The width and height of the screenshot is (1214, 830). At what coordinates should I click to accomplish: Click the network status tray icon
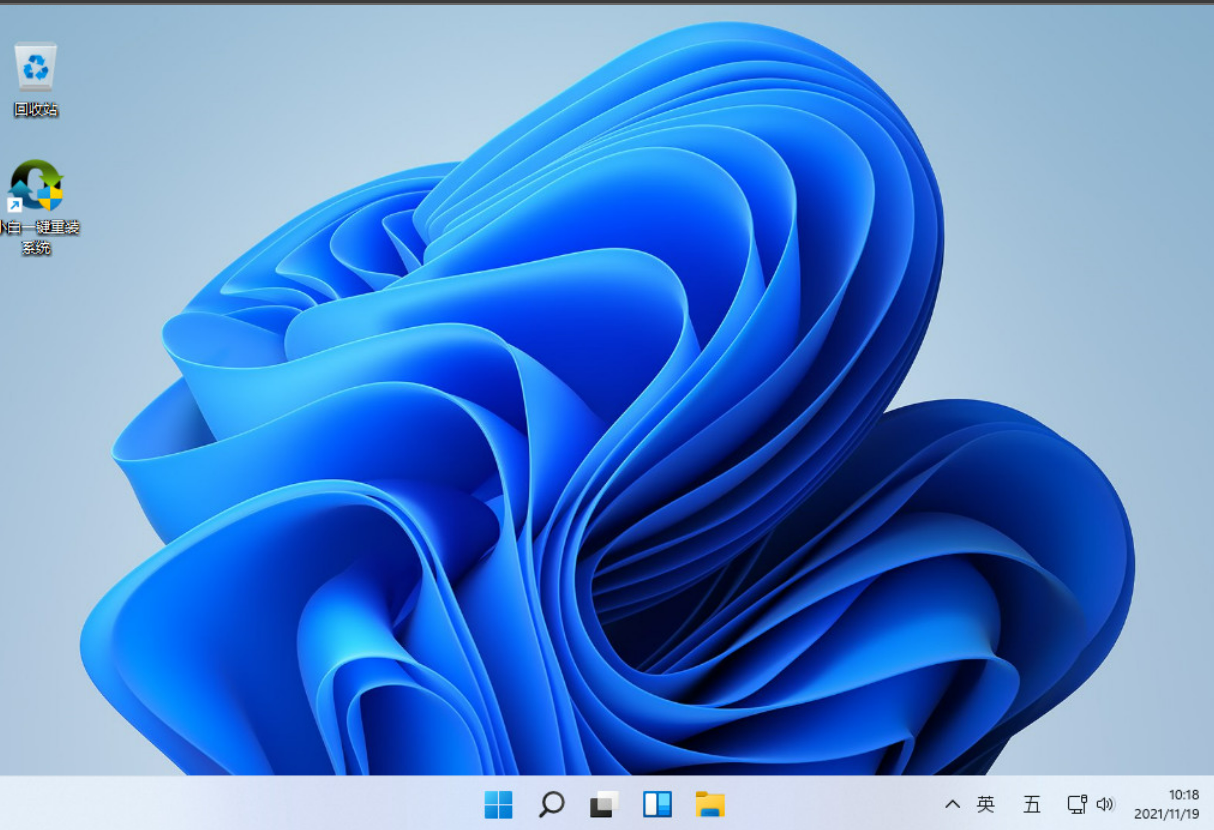pos(1076,804)
